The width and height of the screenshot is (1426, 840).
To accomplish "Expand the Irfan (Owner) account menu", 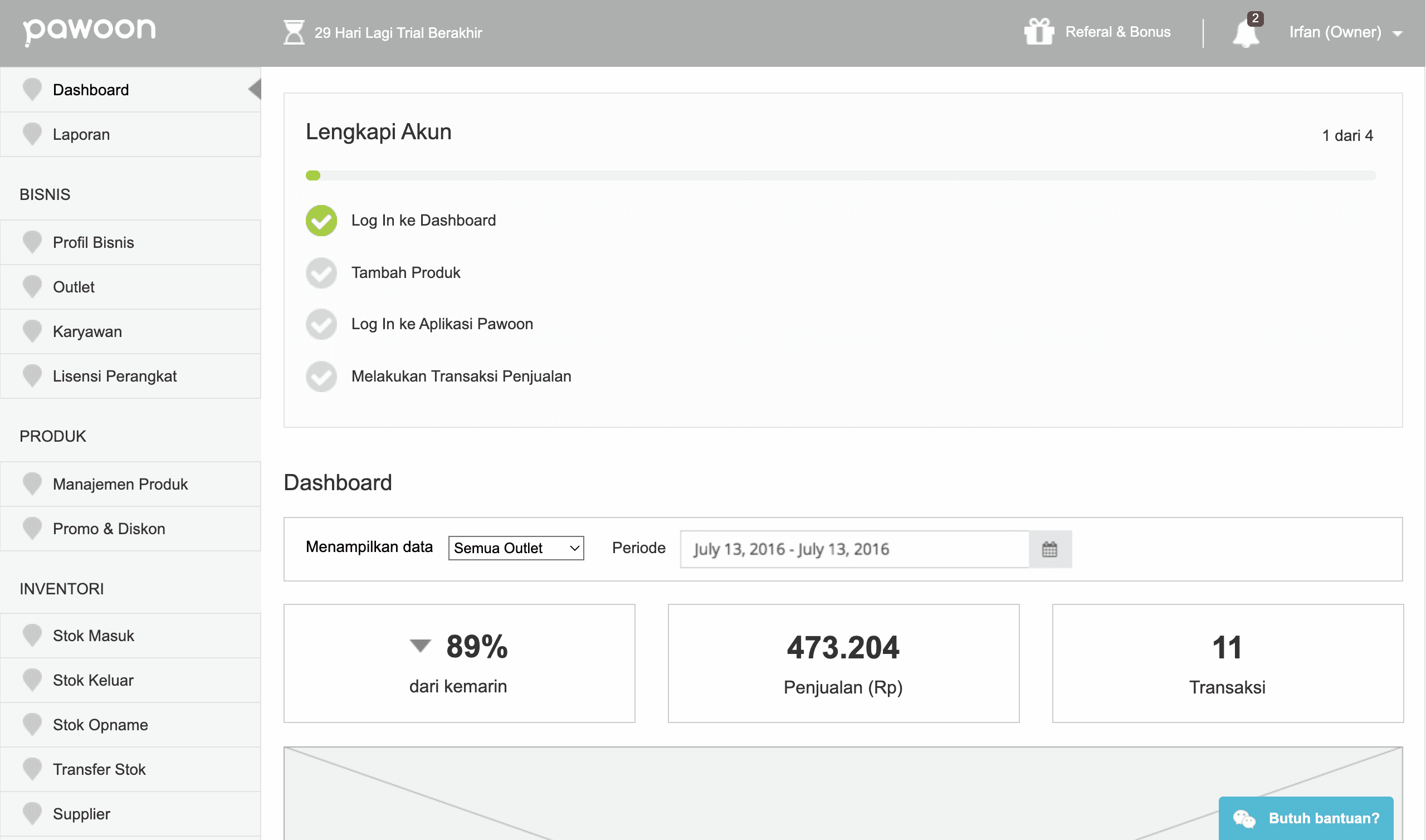I will [1346, 32].
